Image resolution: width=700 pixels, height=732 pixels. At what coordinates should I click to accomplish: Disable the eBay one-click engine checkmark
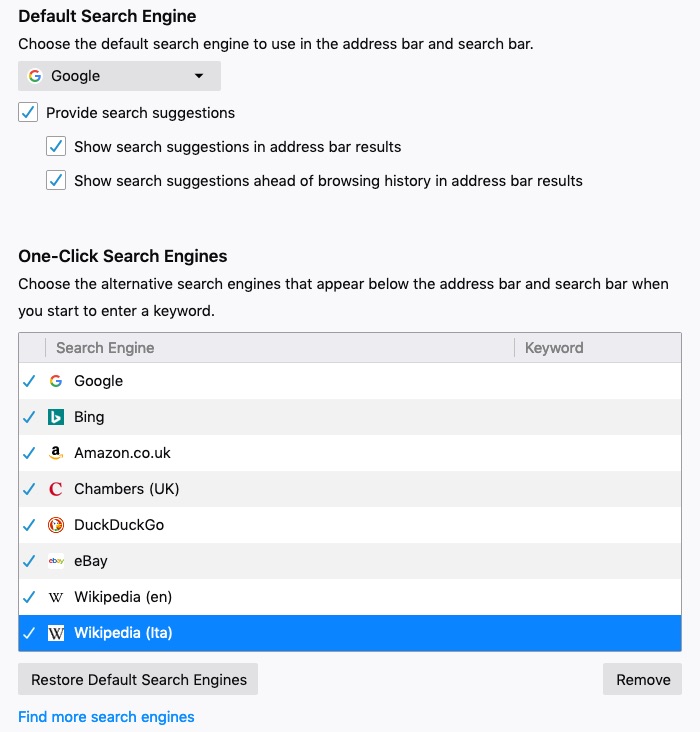click(29, 561)
